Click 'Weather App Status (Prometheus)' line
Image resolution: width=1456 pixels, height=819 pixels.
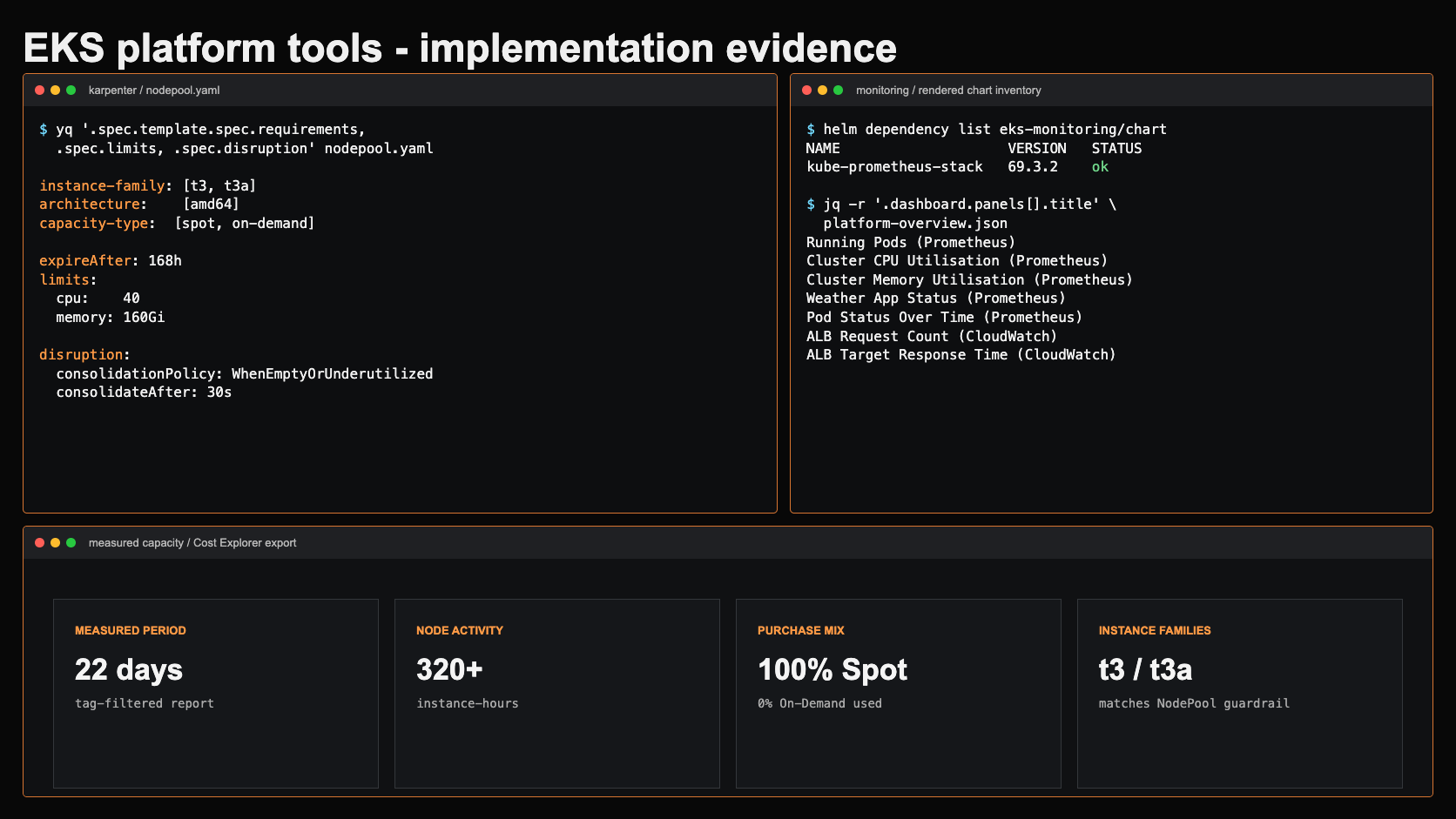point(936,298)
